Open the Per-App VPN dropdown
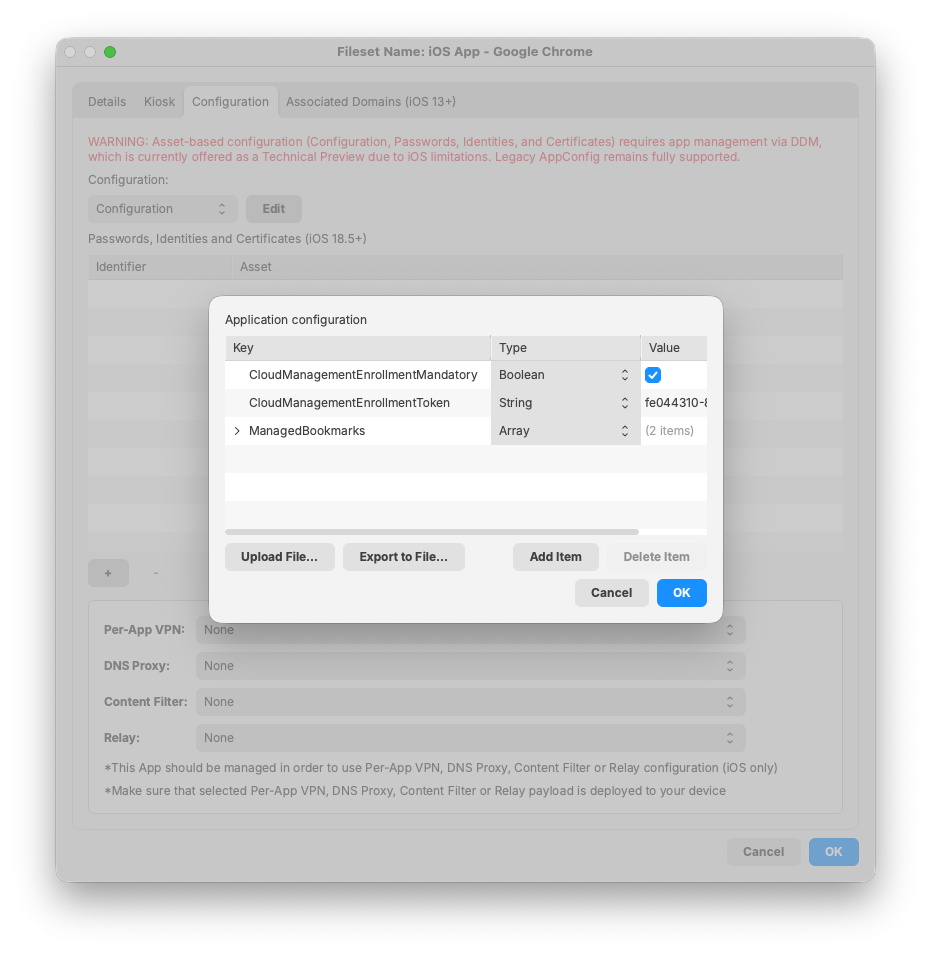 (470, 630)
